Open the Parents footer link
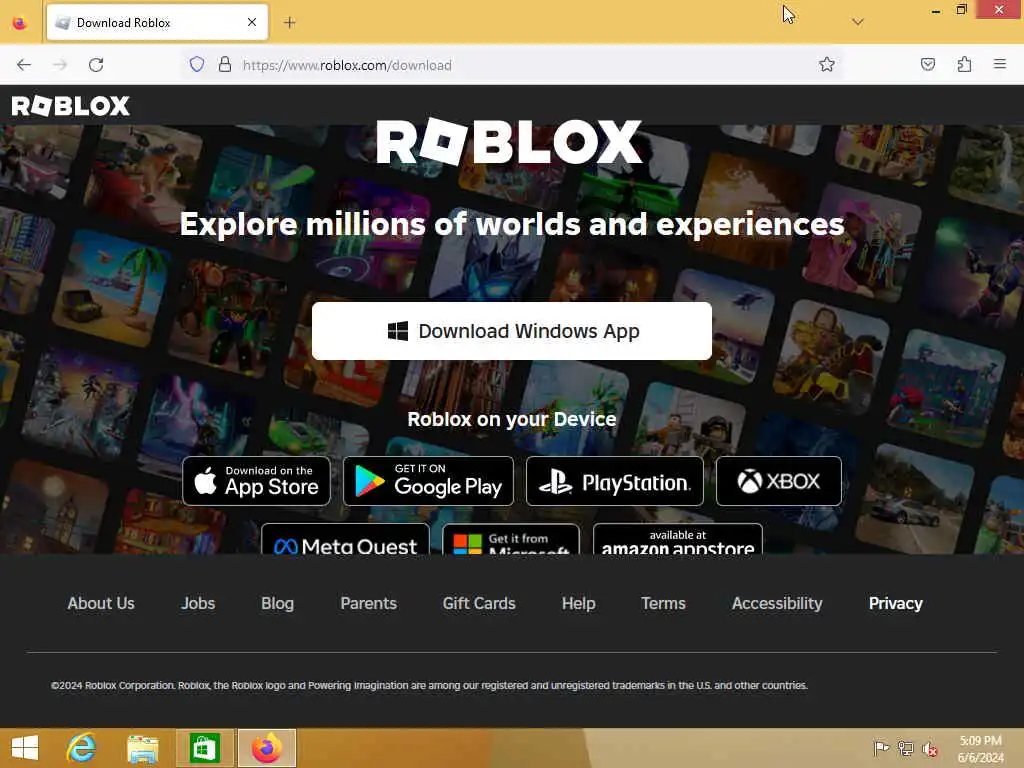The image size is (1024, 768). coord(368,603)
